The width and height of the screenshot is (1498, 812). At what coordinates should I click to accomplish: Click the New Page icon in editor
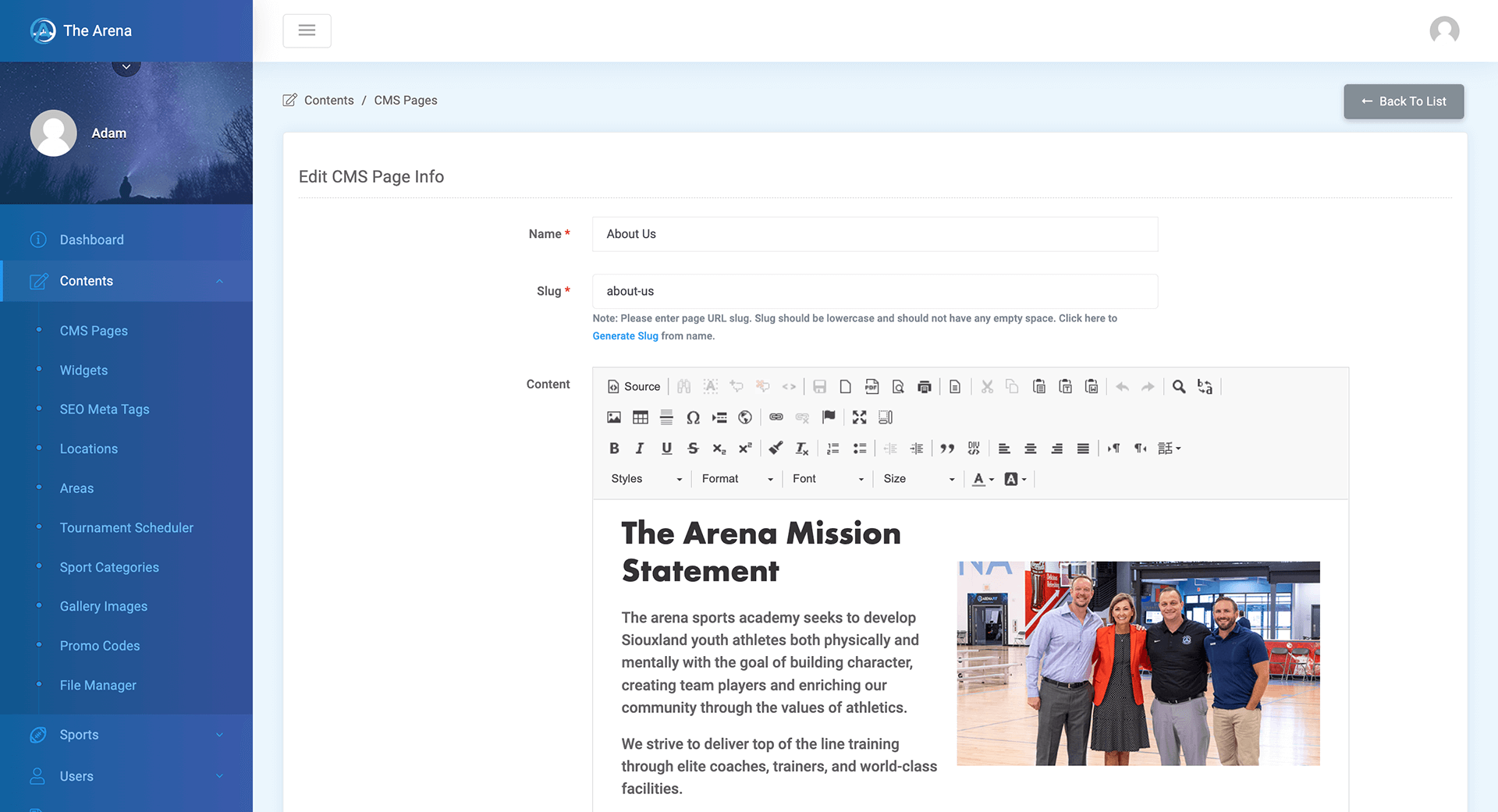pyautogui.click(x=845, y=386)
